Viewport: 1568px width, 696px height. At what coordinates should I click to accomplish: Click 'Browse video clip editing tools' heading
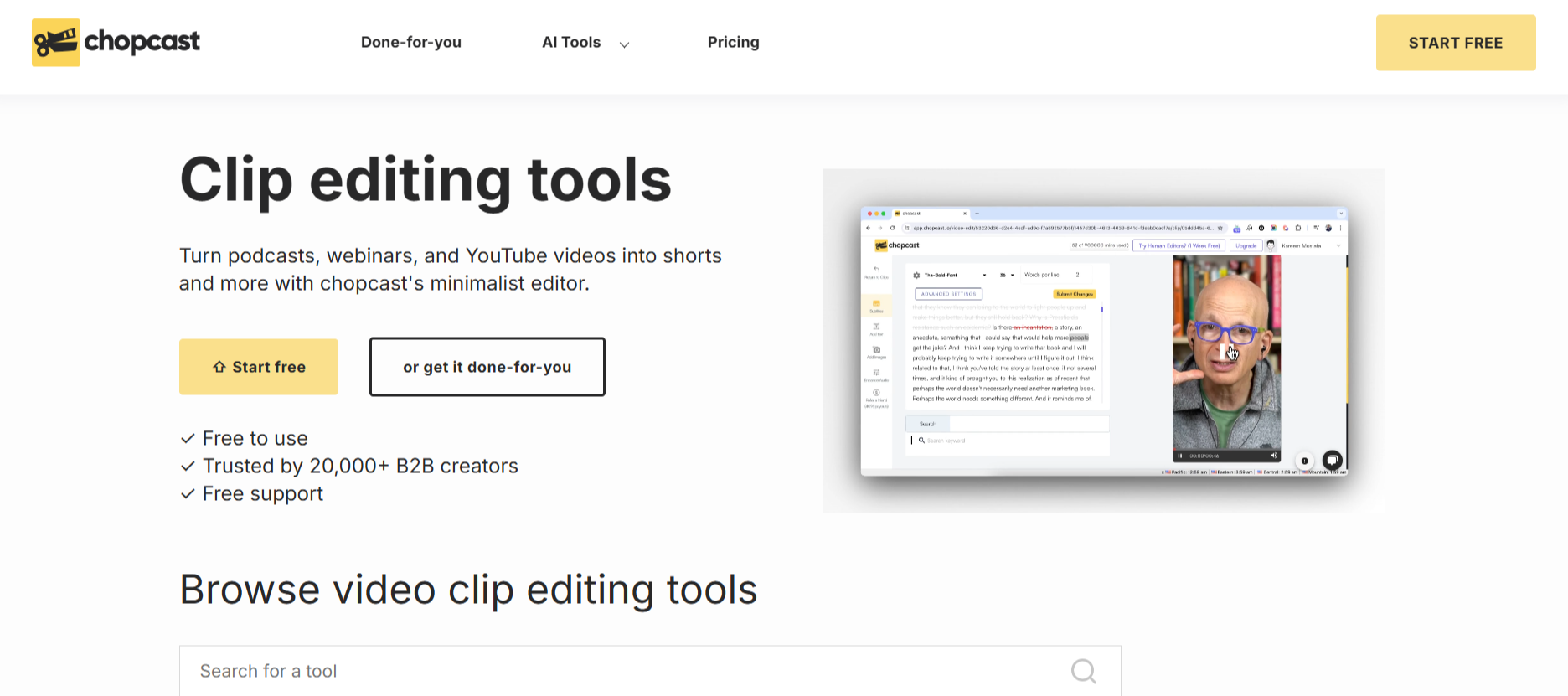[x=468, y=589]
